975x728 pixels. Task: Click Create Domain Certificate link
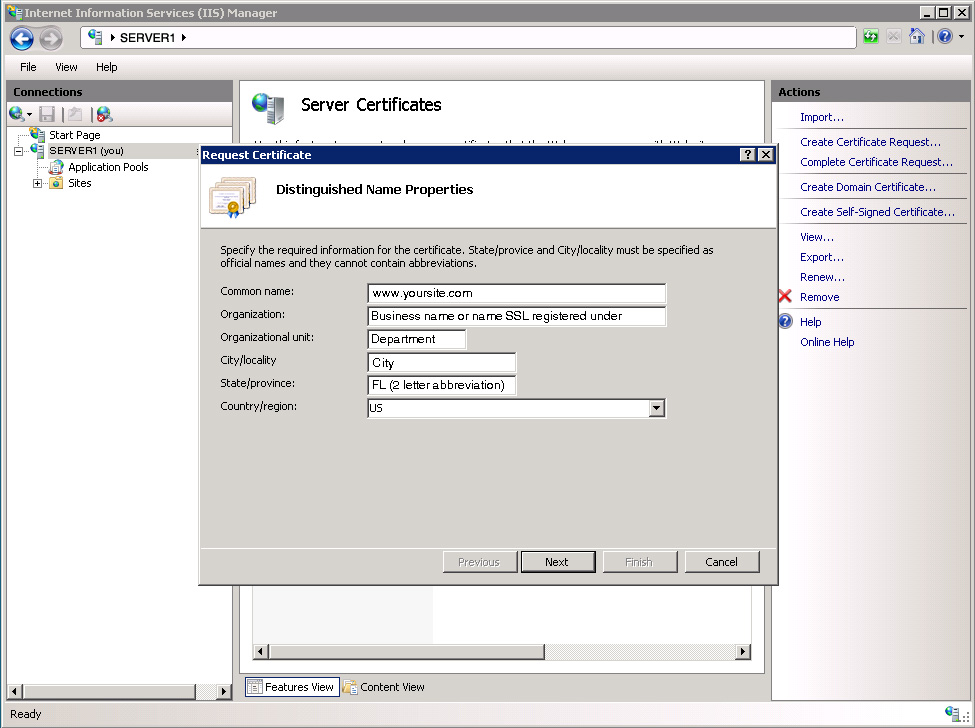click(x=867, y=187)
